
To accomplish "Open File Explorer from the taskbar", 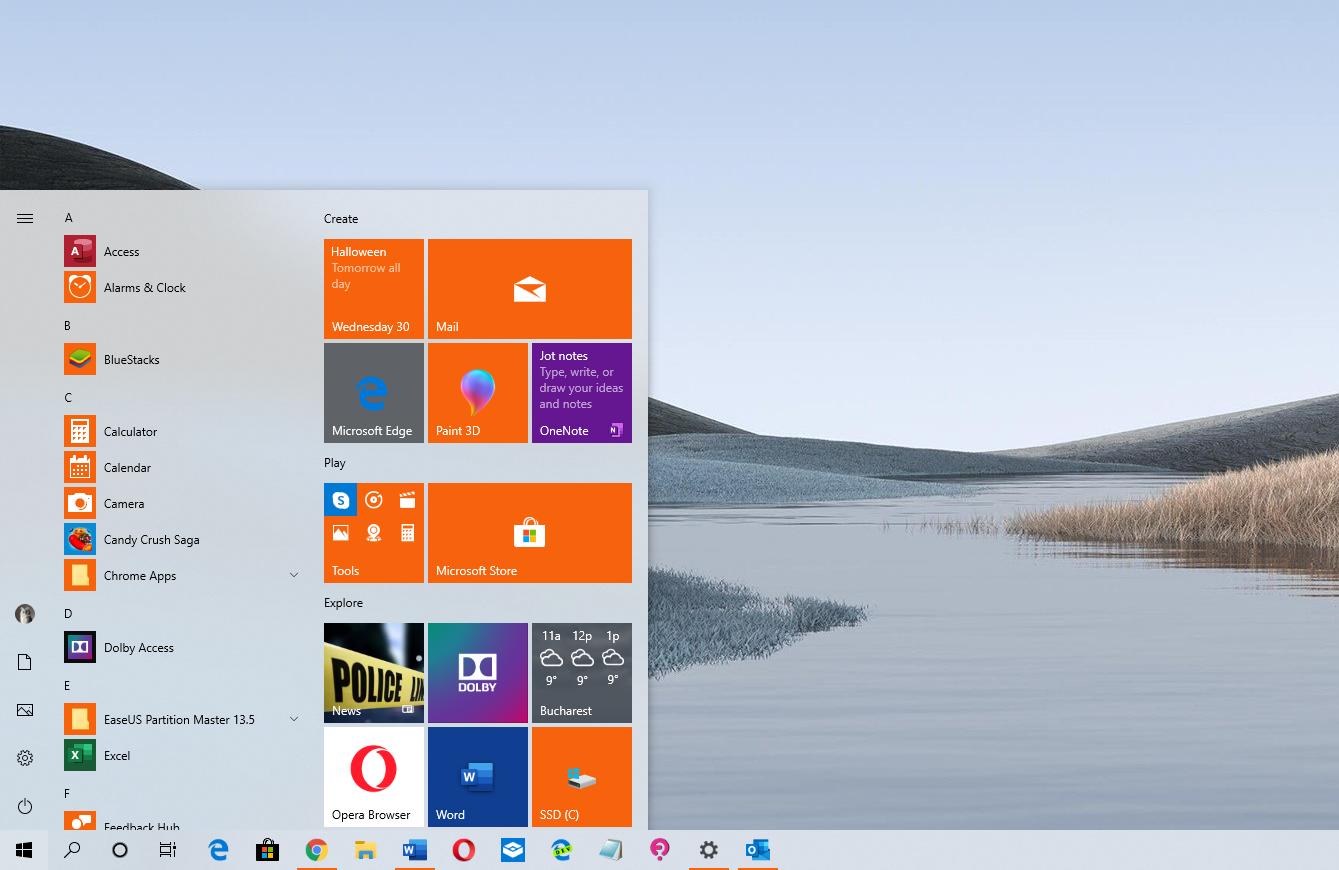I will click(366, 850).
